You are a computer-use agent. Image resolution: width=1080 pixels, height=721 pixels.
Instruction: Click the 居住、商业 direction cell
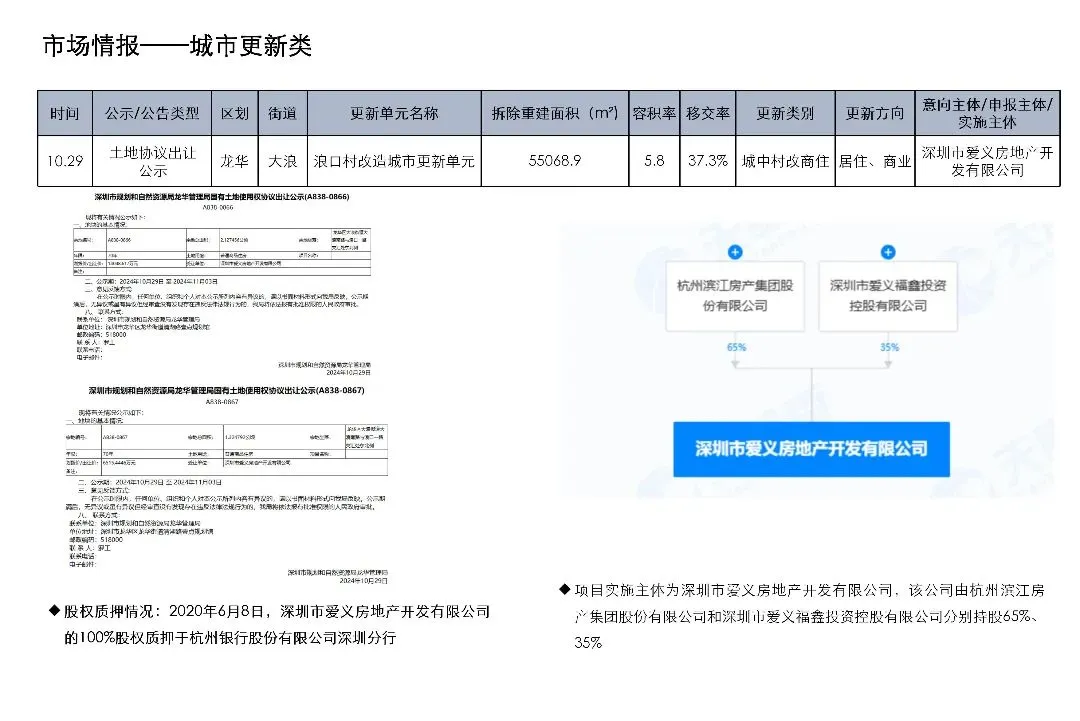(875, 161)
